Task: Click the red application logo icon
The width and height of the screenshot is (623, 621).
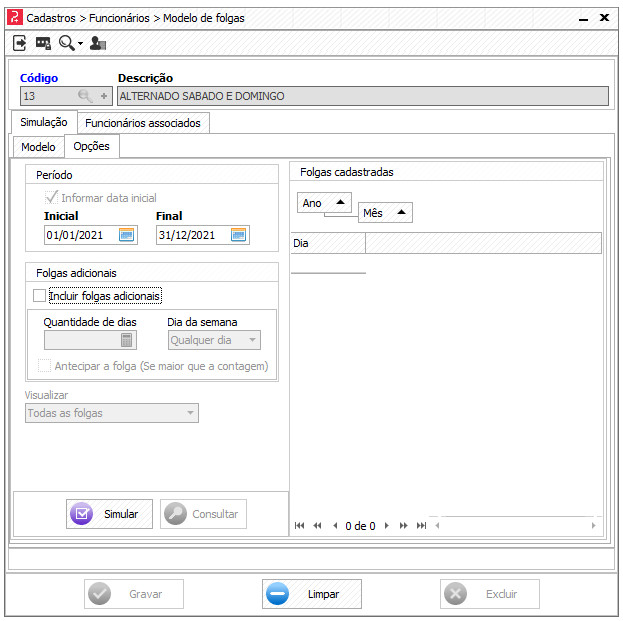Action: pos(15,17)
